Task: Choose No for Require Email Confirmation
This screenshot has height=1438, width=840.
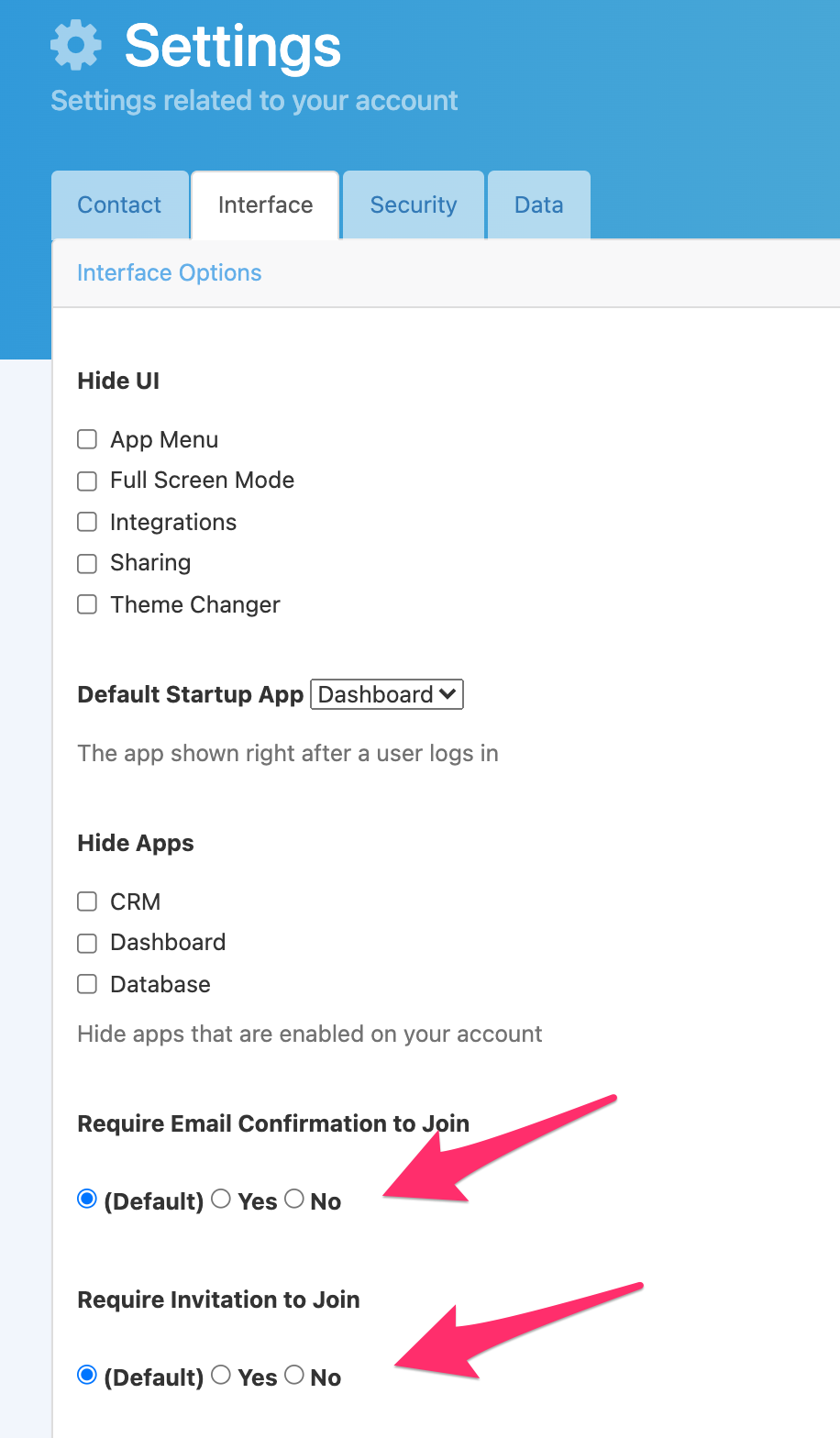Action: click(x=294, y=1199)
